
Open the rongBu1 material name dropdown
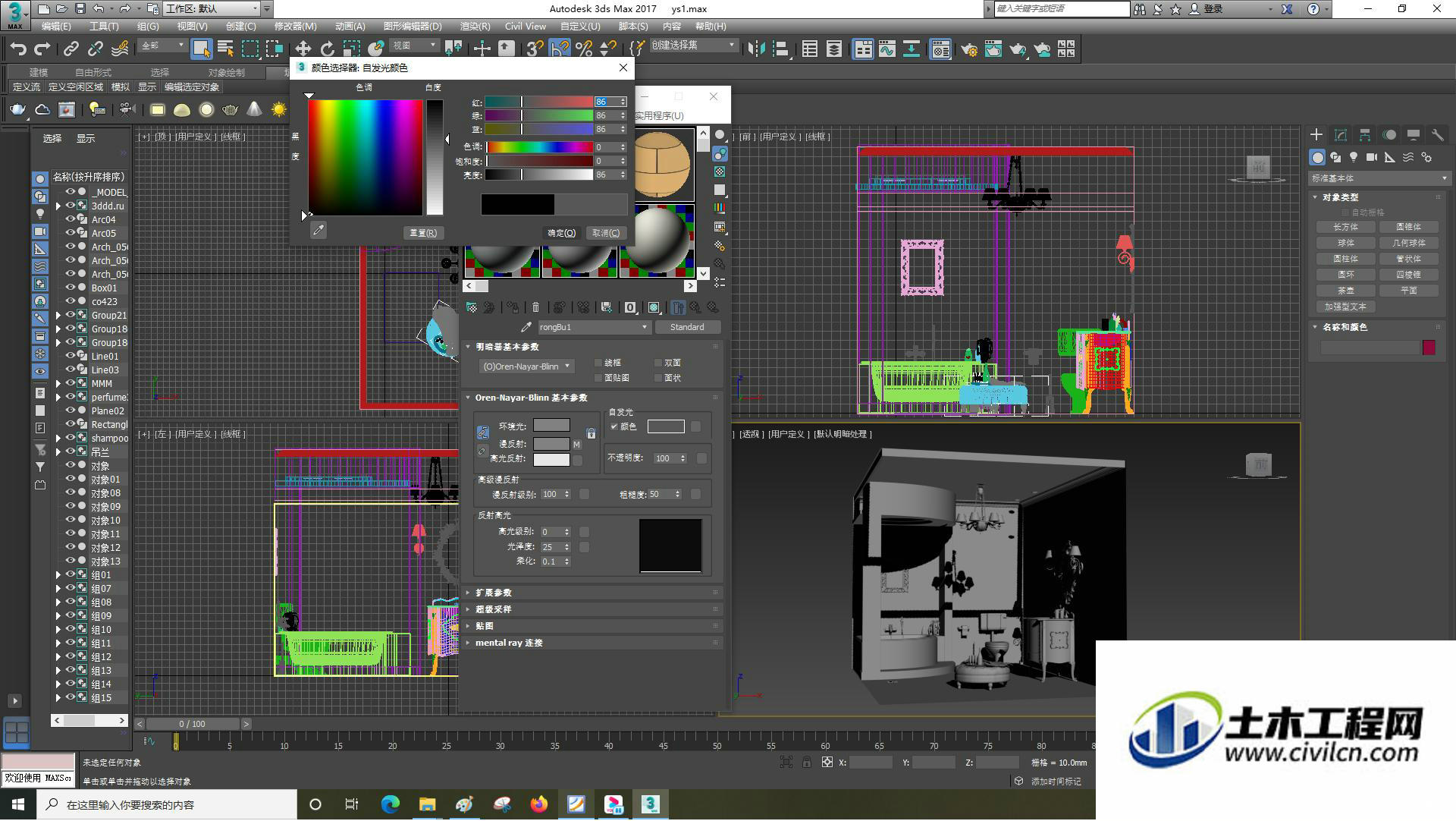click(594, 327)
